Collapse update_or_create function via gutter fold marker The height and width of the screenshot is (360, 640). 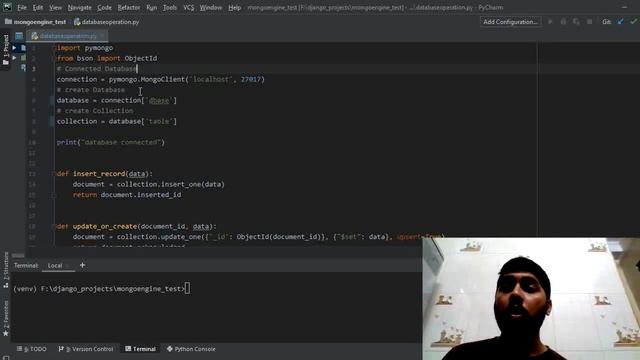tap(54, 226)
